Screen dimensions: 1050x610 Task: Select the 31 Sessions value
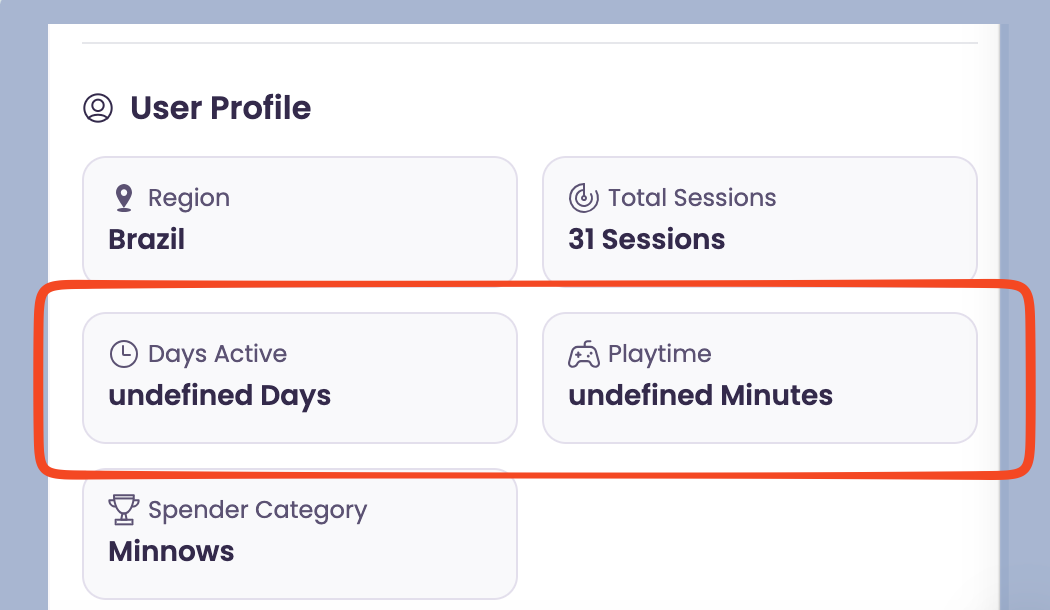coord(646,240)
